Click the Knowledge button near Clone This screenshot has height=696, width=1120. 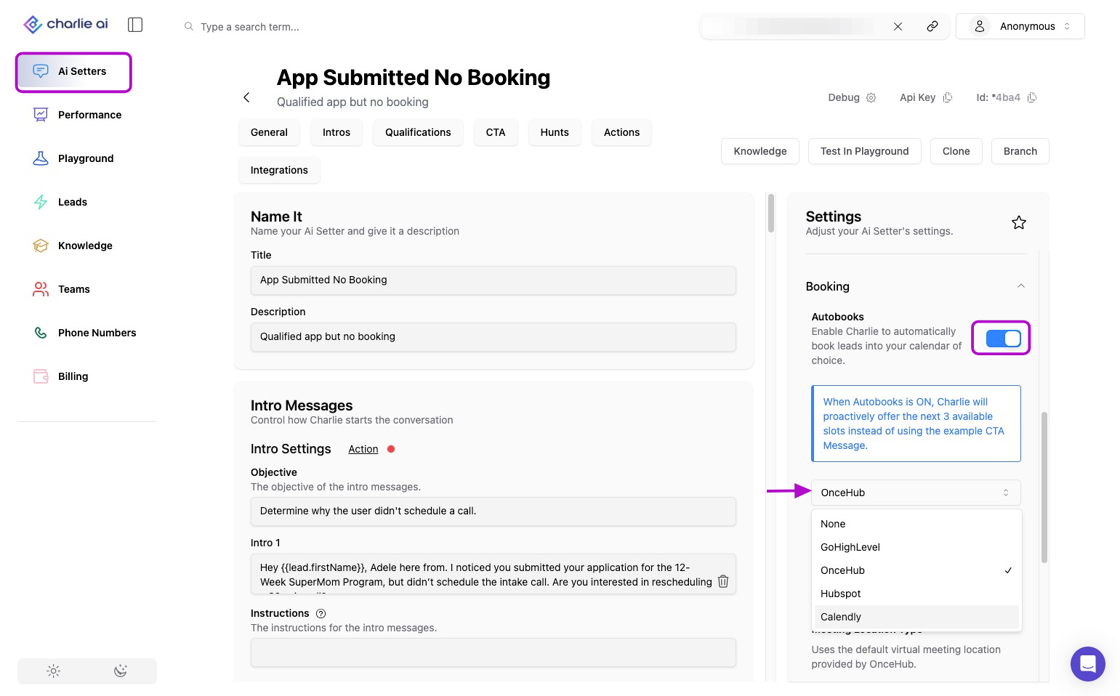(x=760, y=151)
